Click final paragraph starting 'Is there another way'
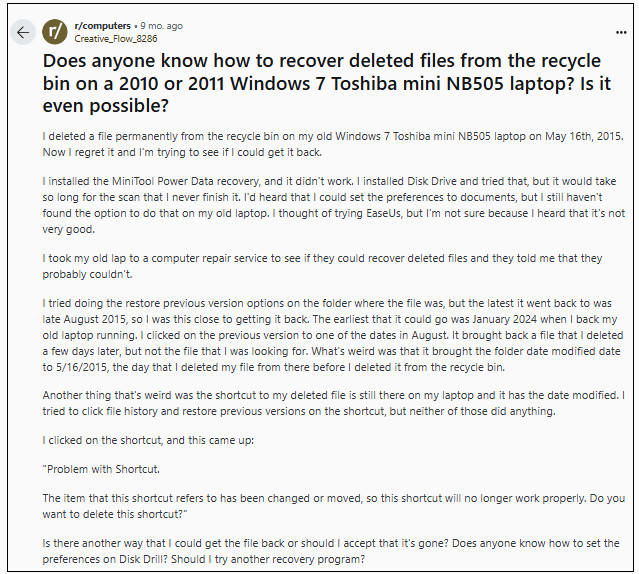The image size is (639, 574). pos(331,551)
